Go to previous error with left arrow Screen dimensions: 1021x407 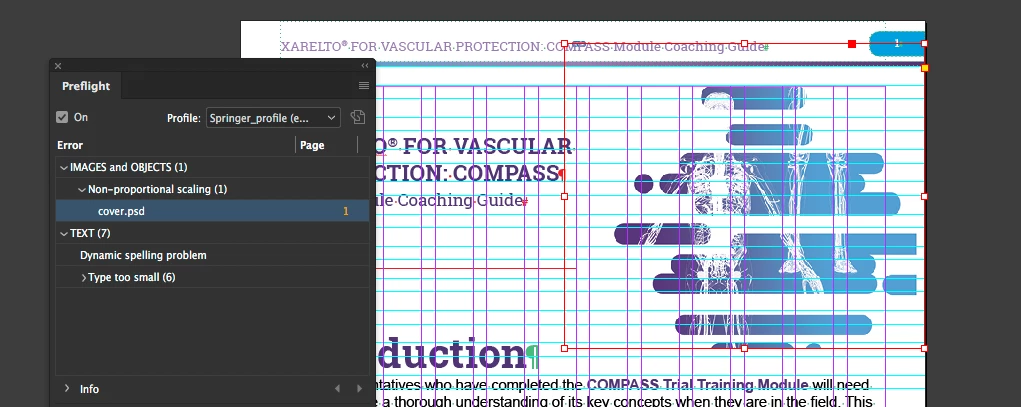point(337,389)
